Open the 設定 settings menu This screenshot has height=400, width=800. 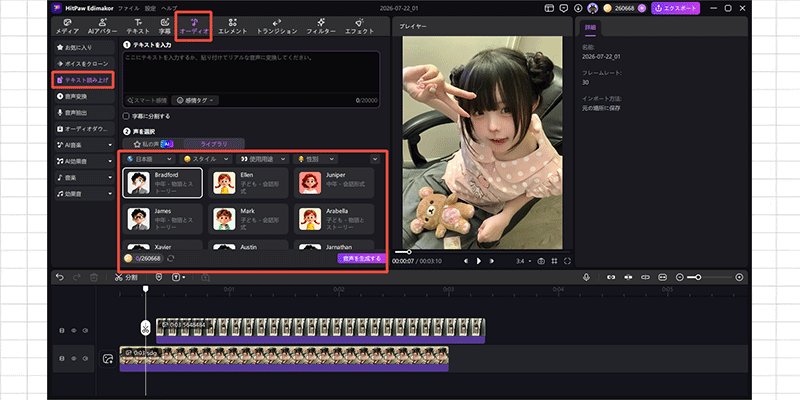click(x=150, y=9)
